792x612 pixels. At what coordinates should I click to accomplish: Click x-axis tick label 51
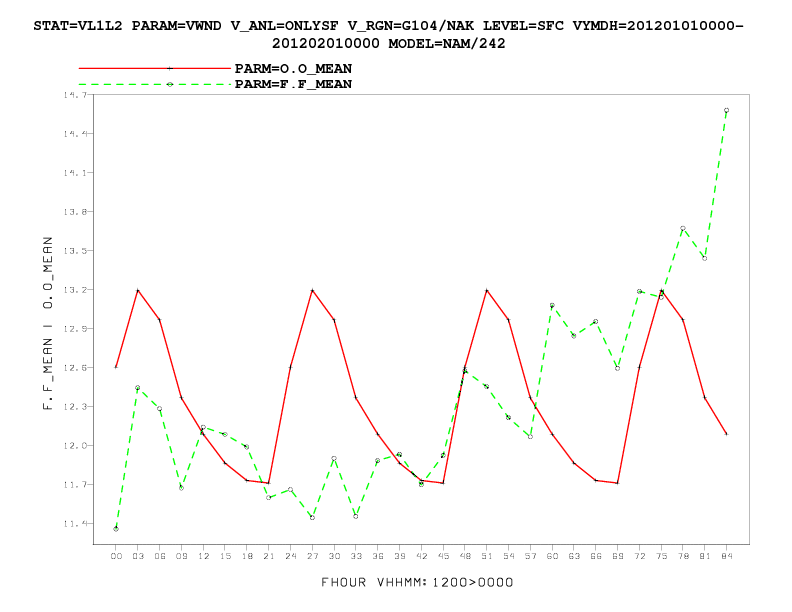(487, 556)
